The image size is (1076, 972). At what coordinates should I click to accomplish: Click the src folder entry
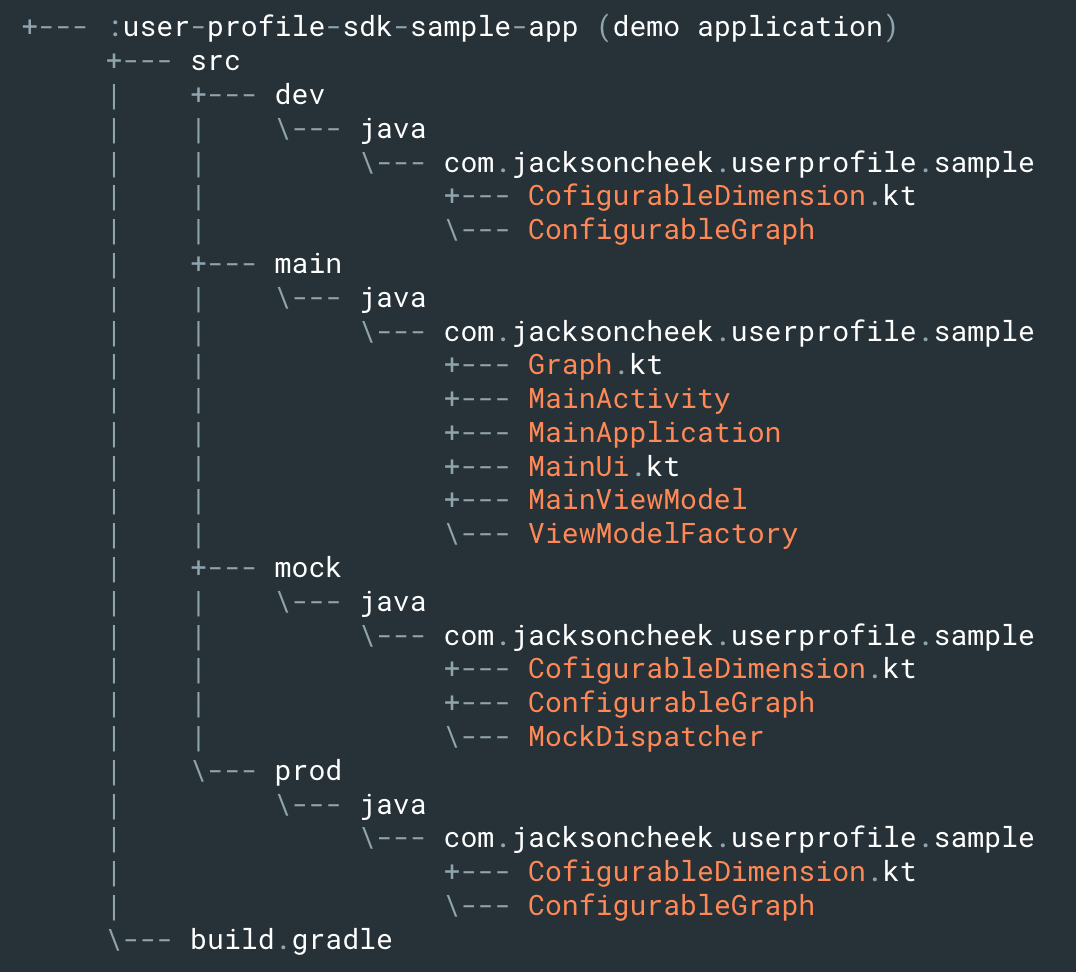coord(213,61)
